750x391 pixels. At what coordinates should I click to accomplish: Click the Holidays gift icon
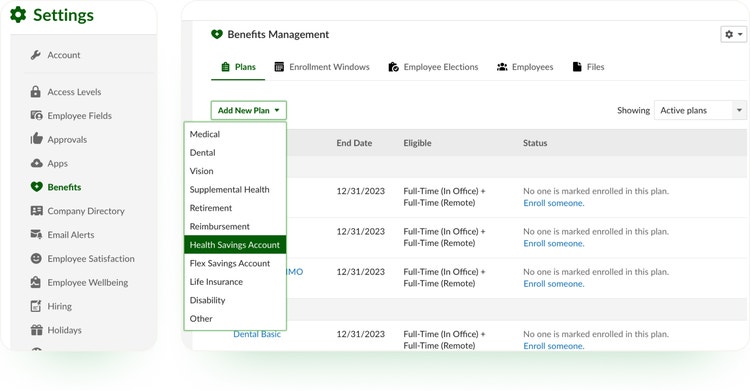[x=36, y=330]
